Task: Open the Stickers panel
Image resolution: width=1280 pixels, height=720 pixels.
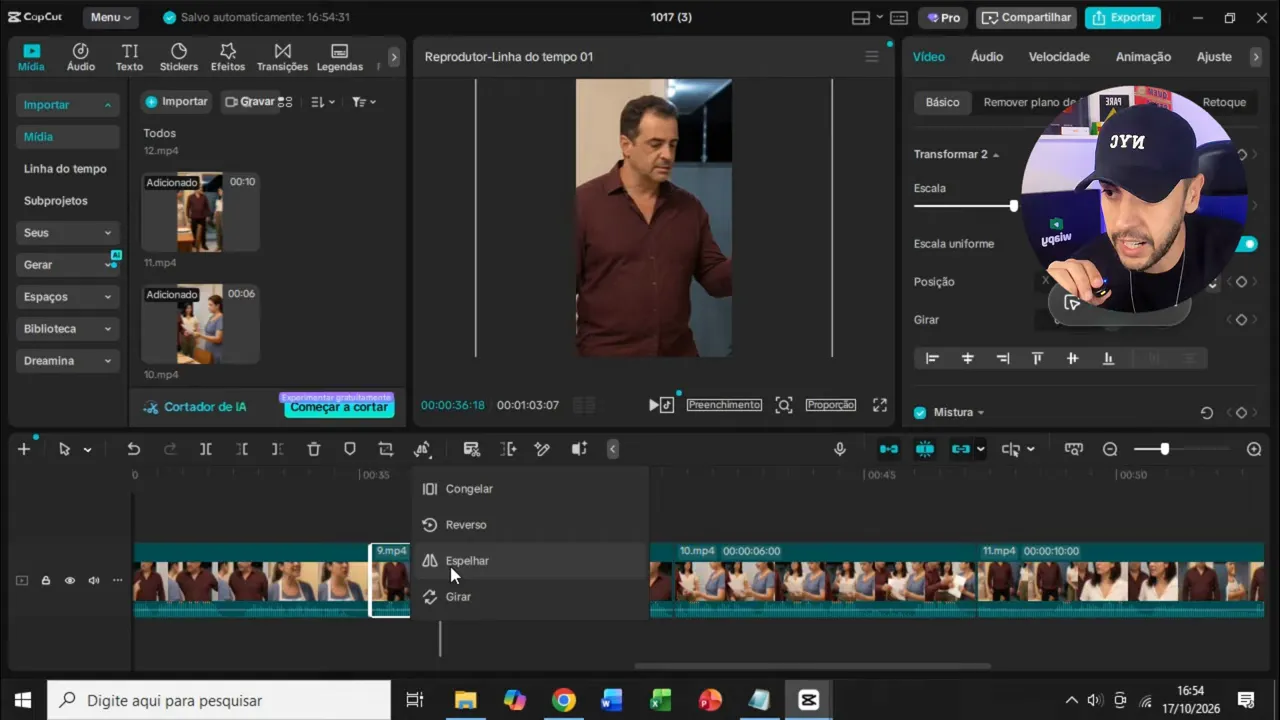Action: click(x=179, y=57)
